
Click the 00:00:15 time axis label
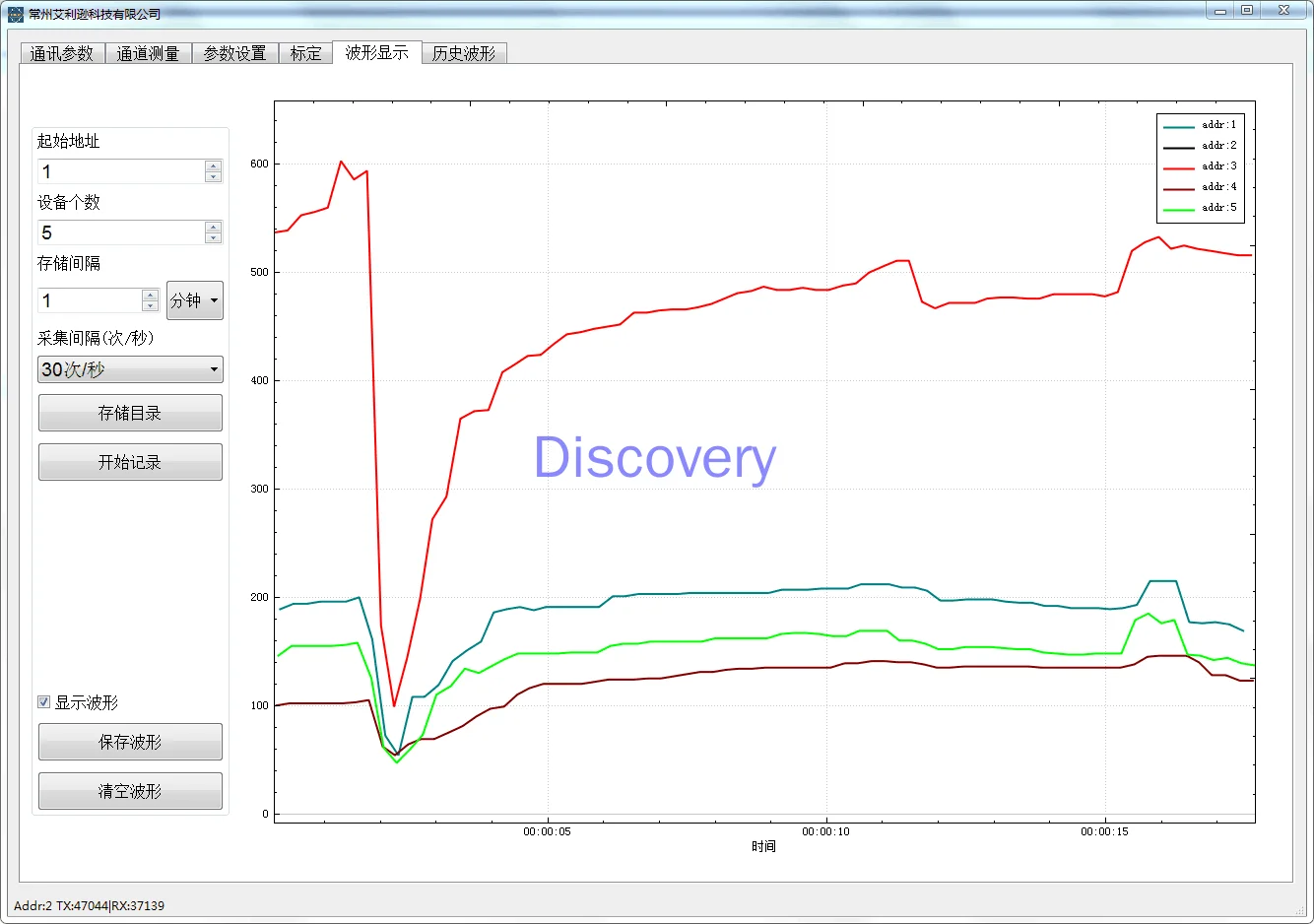click(x=1104, y=832)
